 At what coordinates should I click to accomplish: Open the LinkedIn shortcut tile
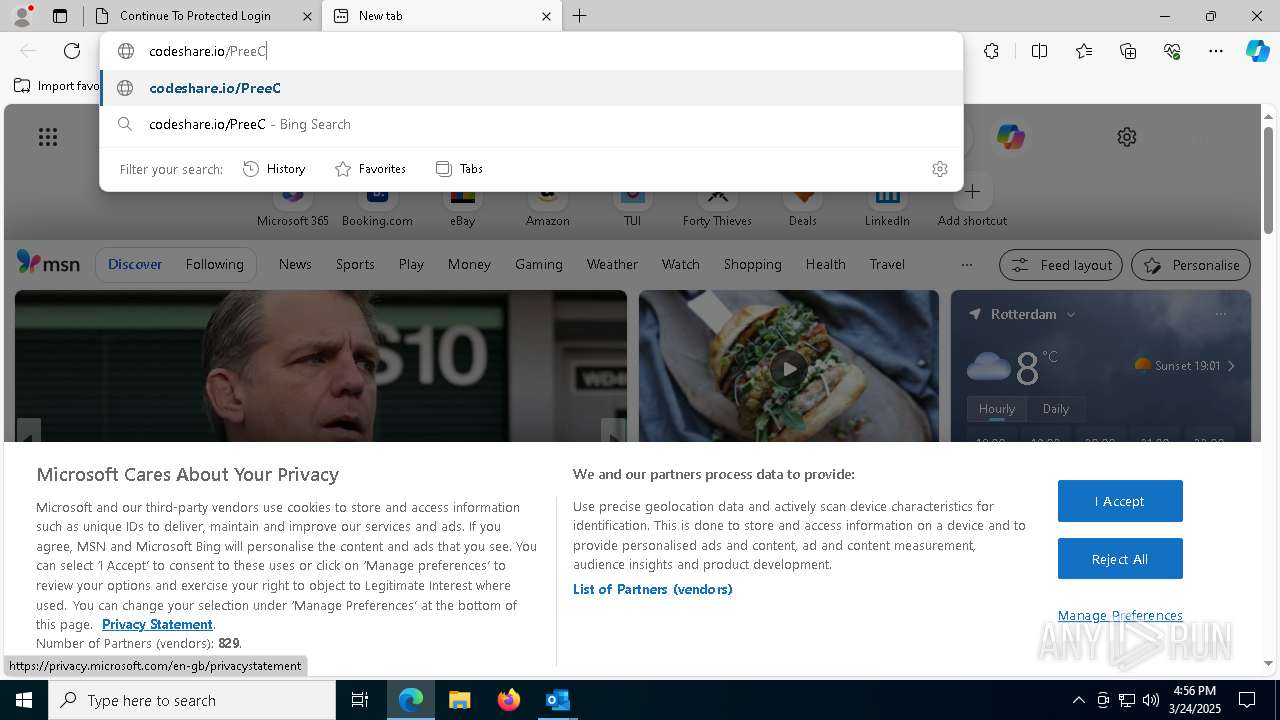pyautogui.click(x=887, y=204)
